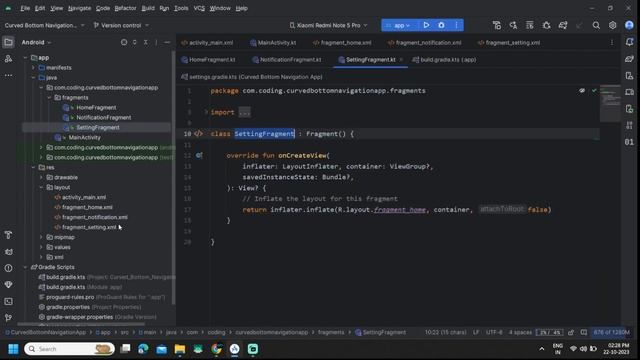Collapse the java folder
The width and height of the screenshot is (640, 360).
(x=33, y=78)
